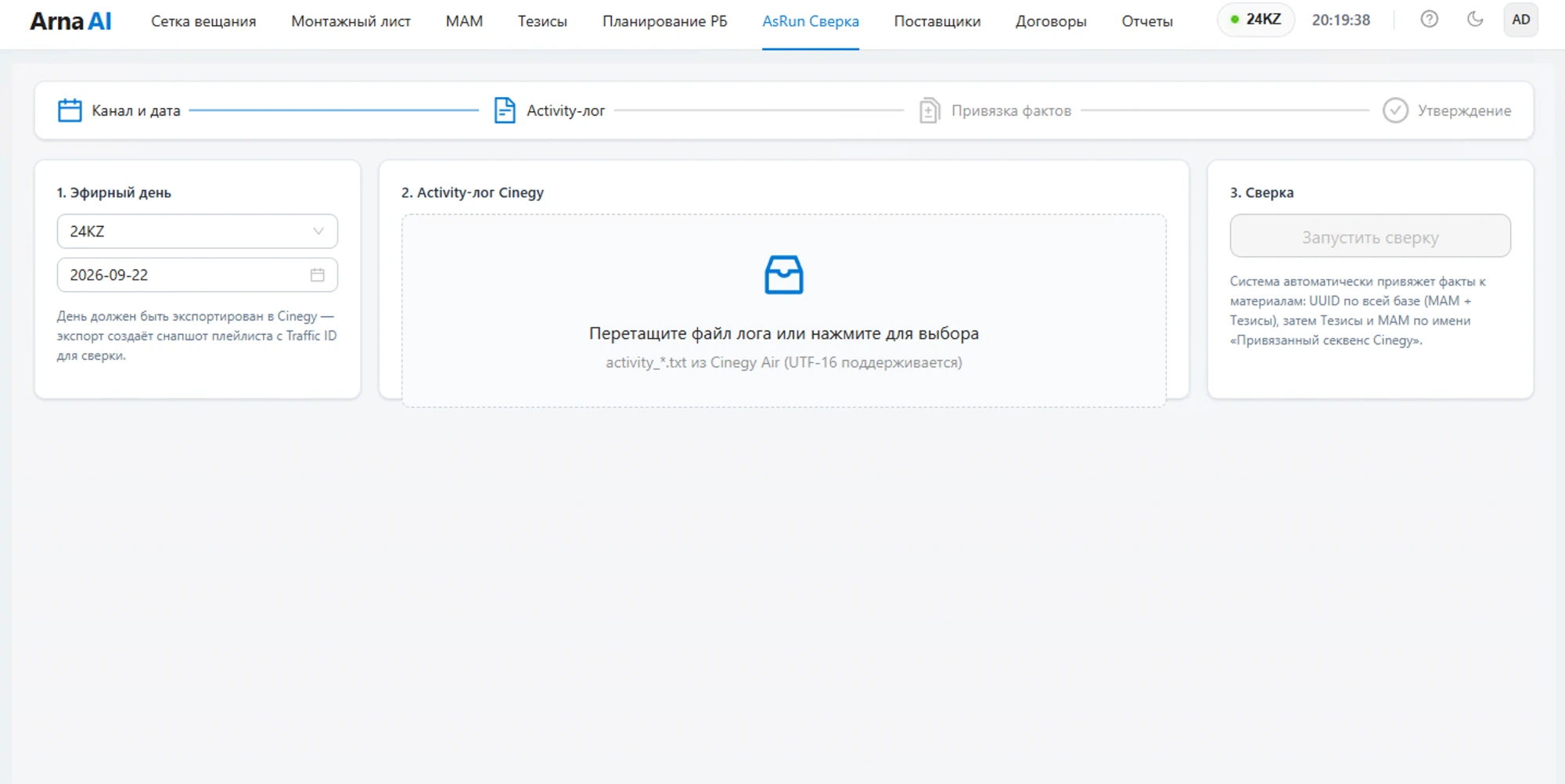Click the auto-binding description text
Image resolution: width=1565 pixels, height=784 pixels.
(x=1358, y=311)
